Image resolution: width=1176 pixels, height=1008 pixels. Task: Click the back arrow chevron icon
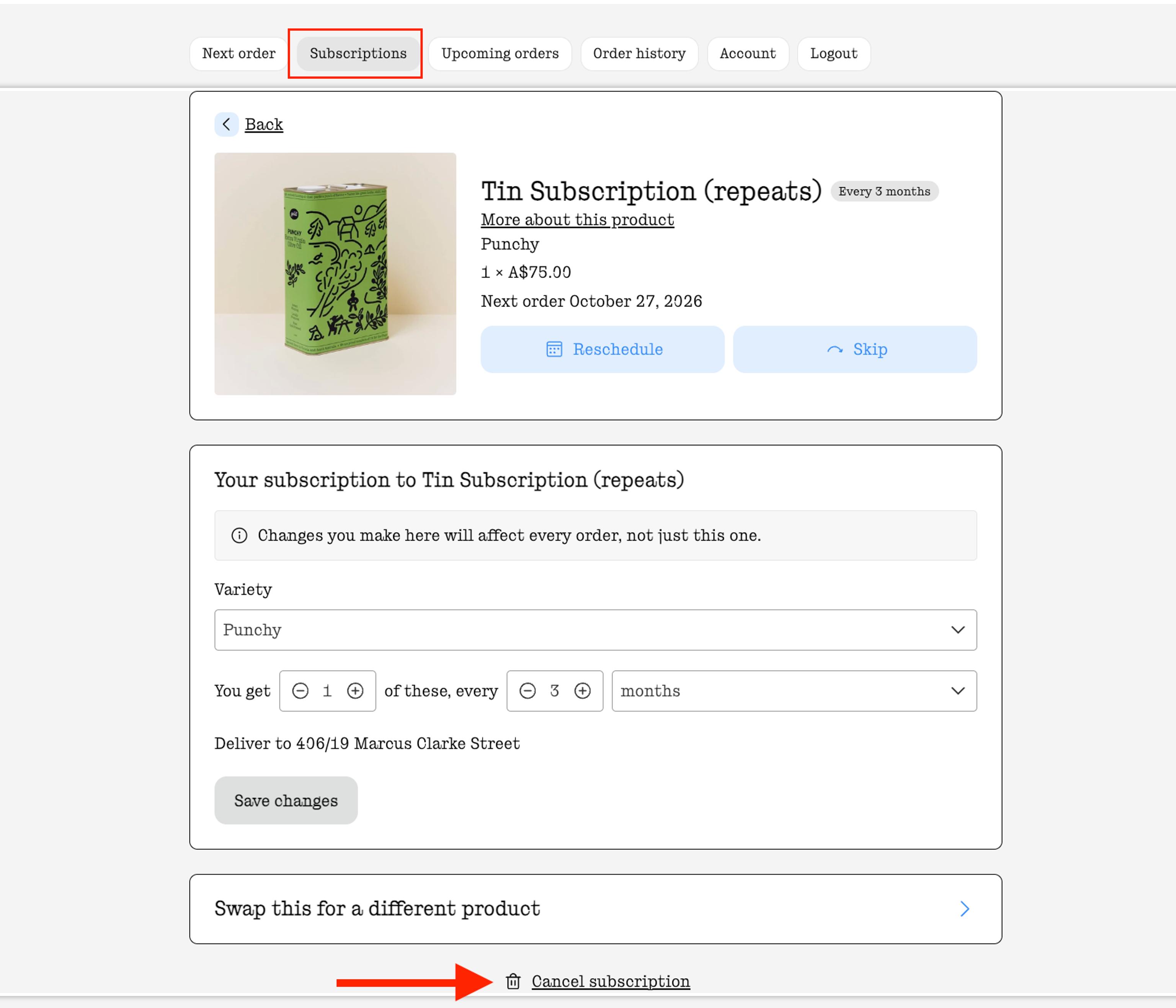227,124
